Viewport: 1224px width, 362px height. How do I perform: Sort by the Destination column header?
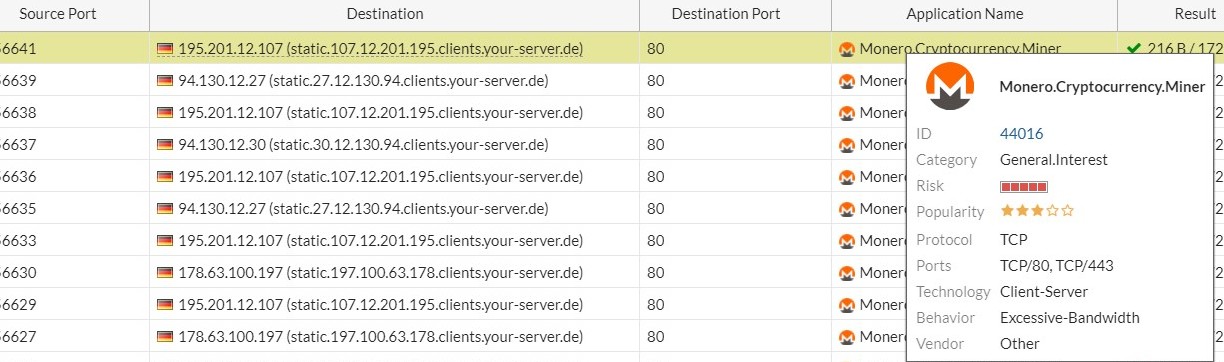[x=385, y=14]
